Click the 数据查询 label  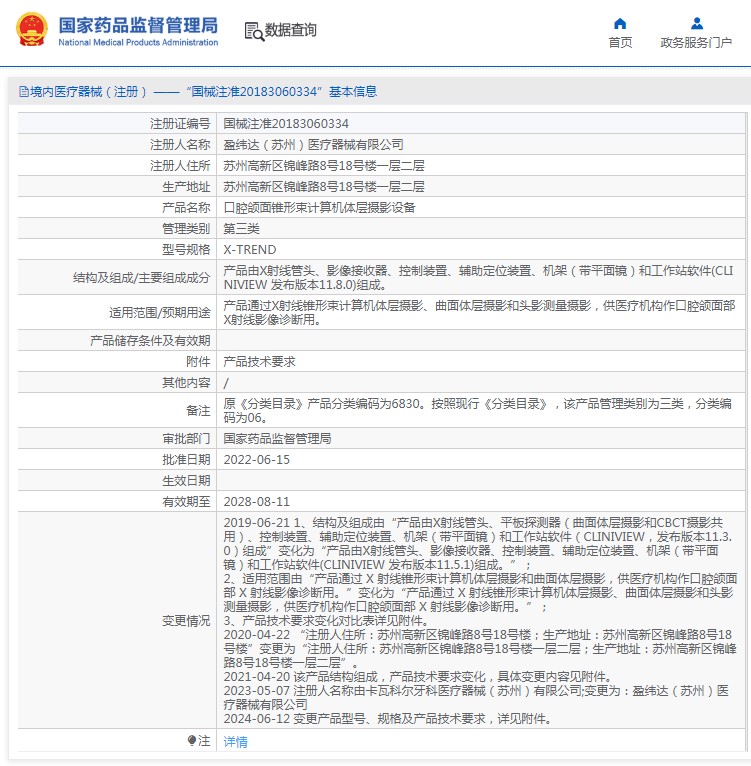coord(290,30)
